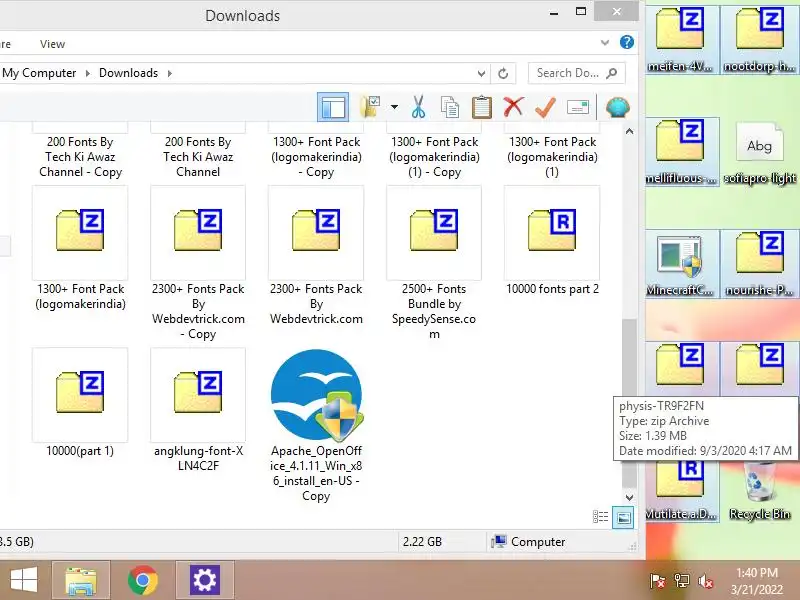Screen dimensions: 800x600
Task: Open the View menu
Action: [53, 44]
